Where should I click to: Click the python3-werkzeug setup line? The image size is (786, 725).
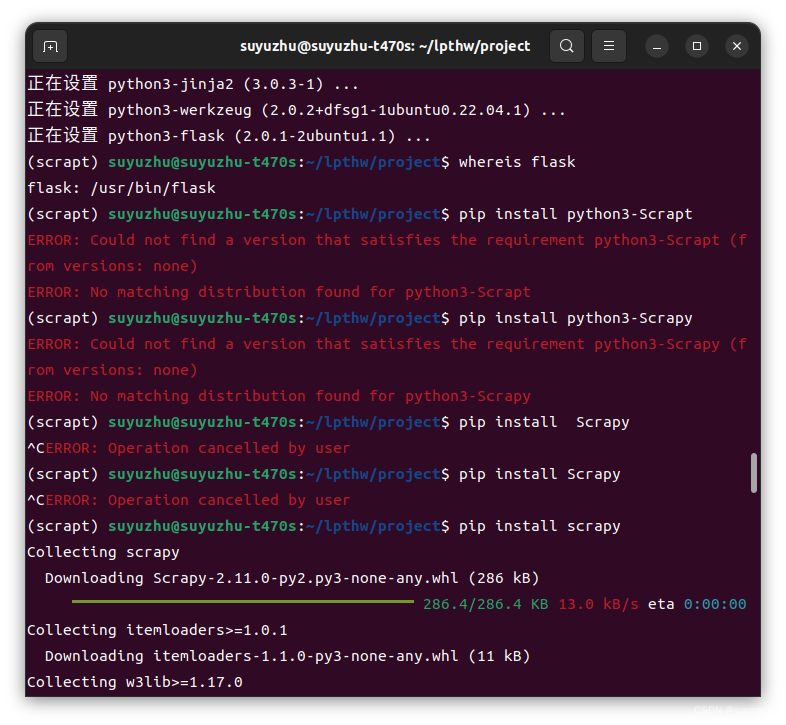click(297, 110)
